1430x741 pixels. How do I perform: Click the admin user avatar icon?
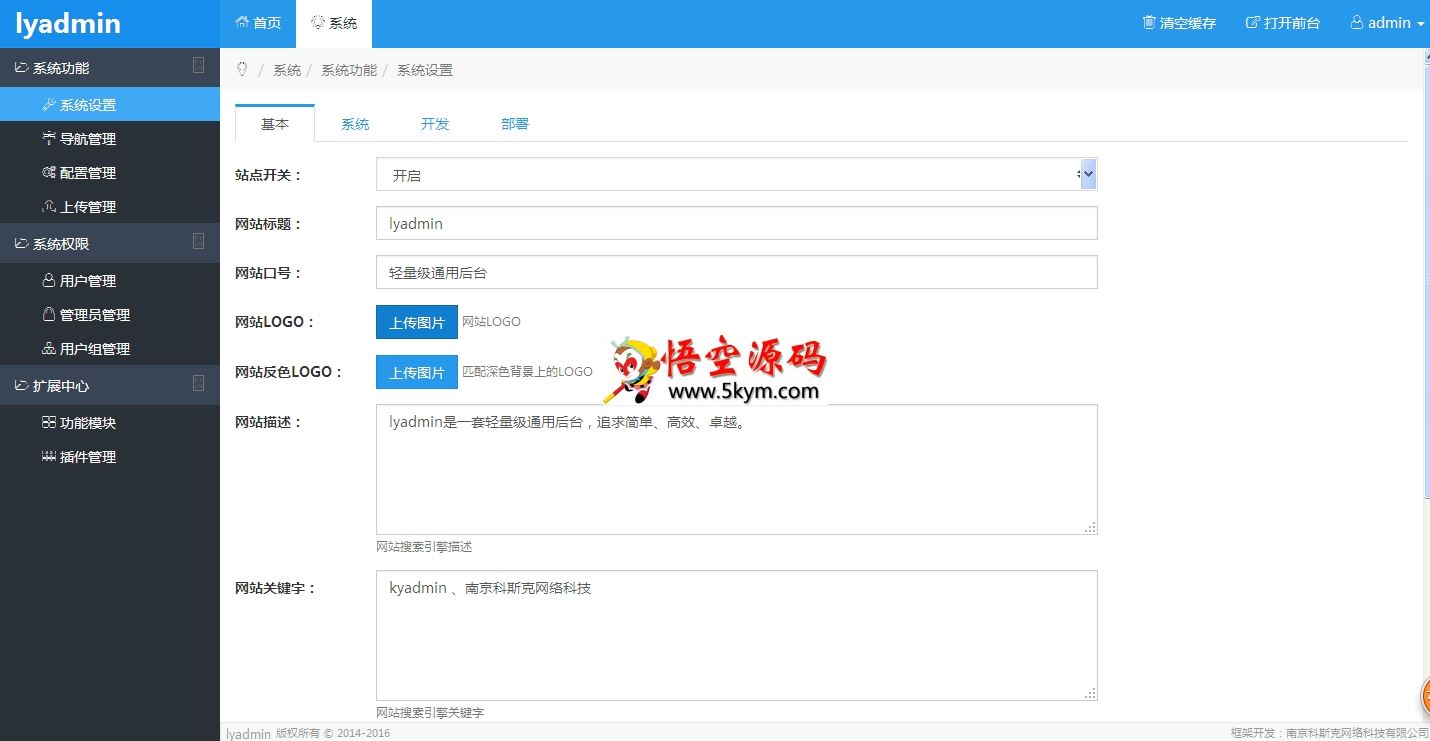pyautogui.click(x=1357, y=22)
